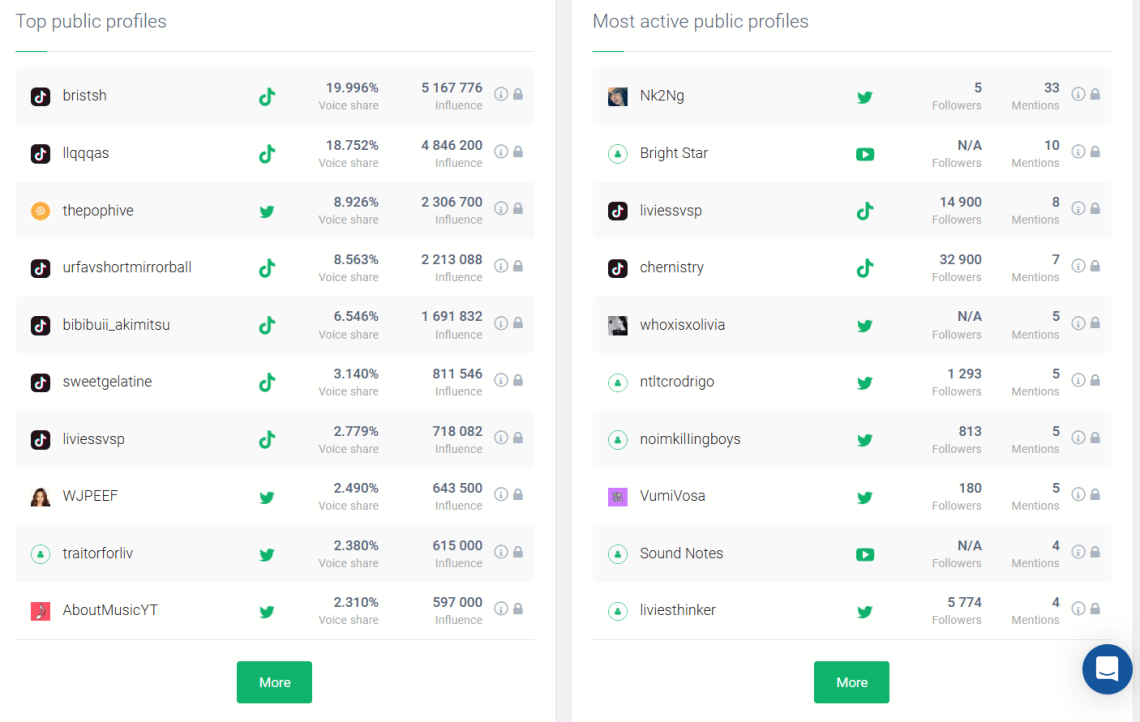
Task: Click Twitter platform icon for WJPEEF
Action: [x=267, y=497]
